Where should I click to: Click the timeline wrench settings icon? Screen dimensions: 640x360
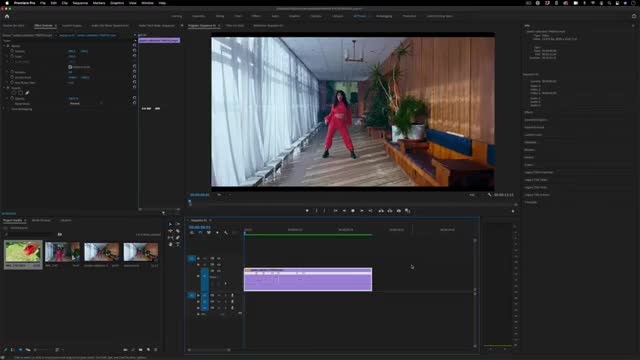pyautogui.click(x=226, y=233)
